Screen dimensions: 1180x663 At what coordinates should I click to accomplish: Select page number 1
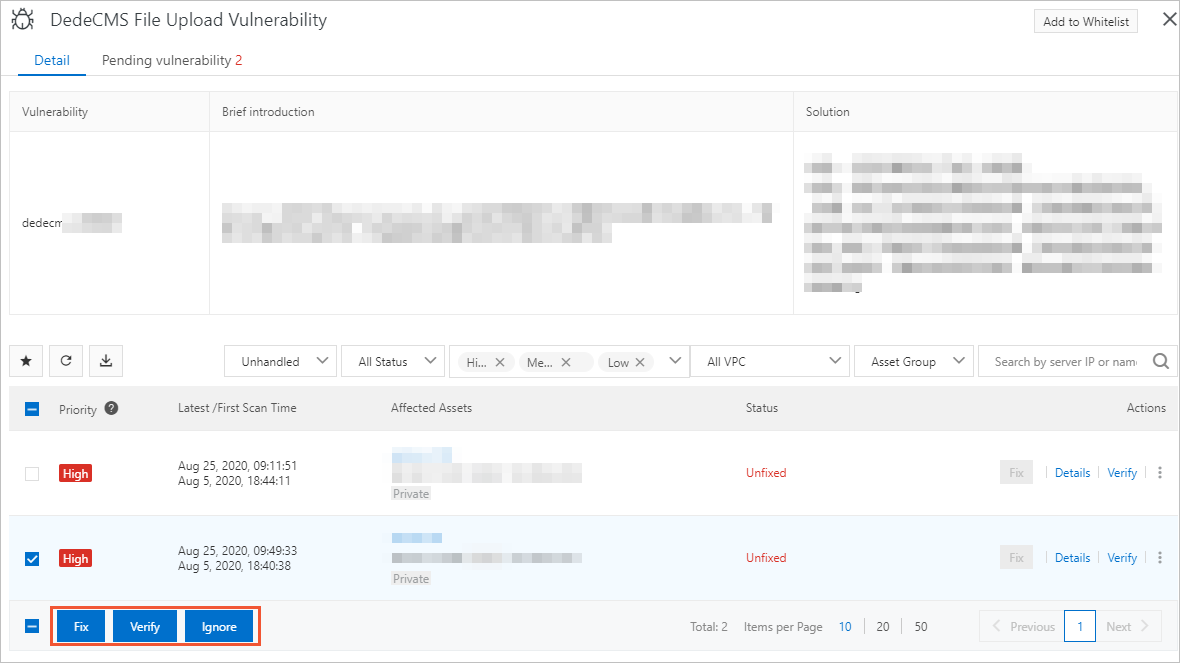1080,626
